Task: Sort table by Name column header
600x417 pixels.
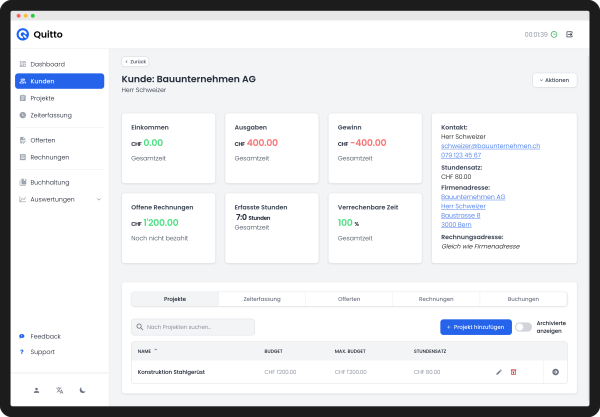Action: click(146, 351)
